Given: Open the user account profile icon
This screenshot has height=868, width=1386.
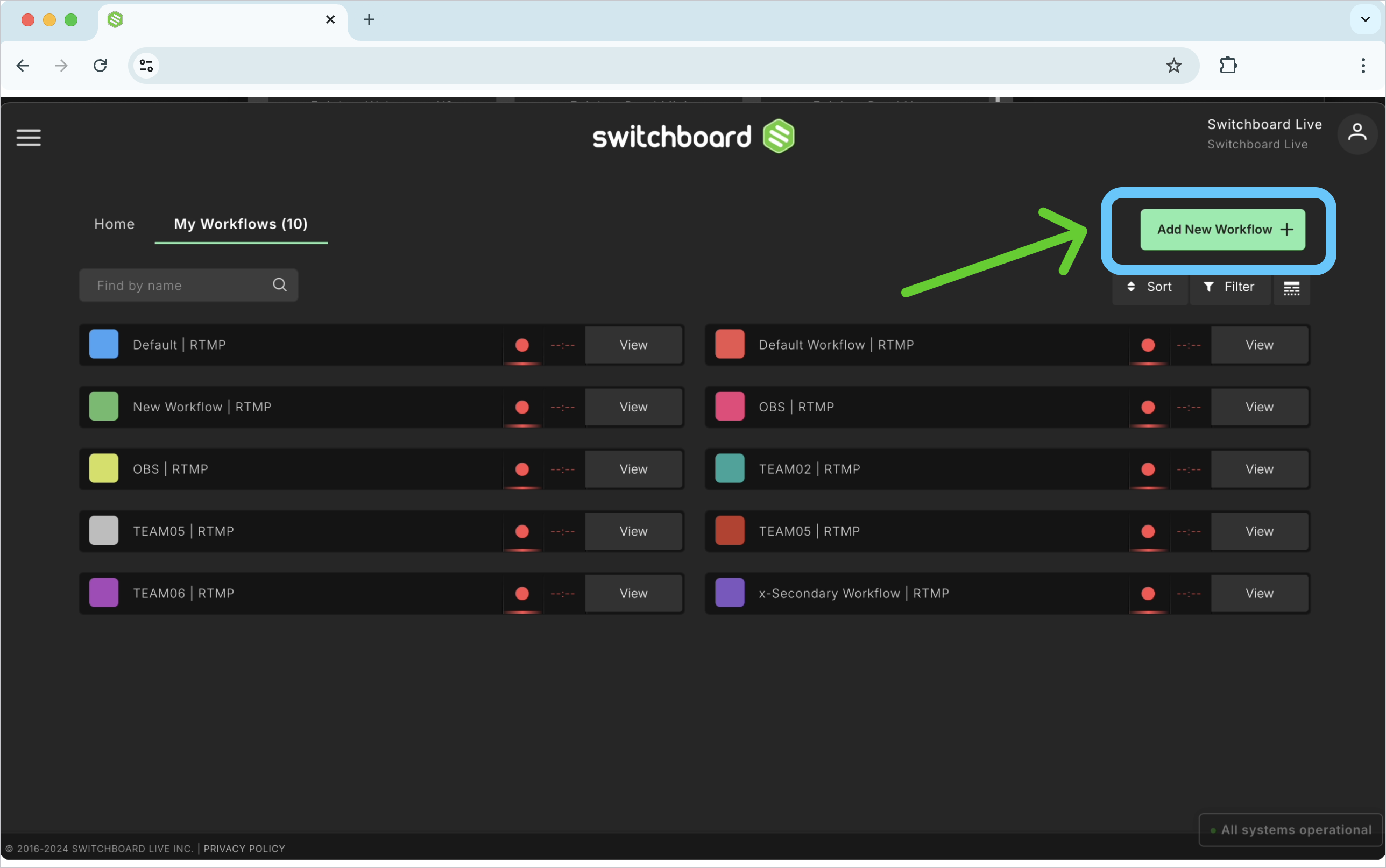Looking at the screenshot, I should click(1357, 133).
